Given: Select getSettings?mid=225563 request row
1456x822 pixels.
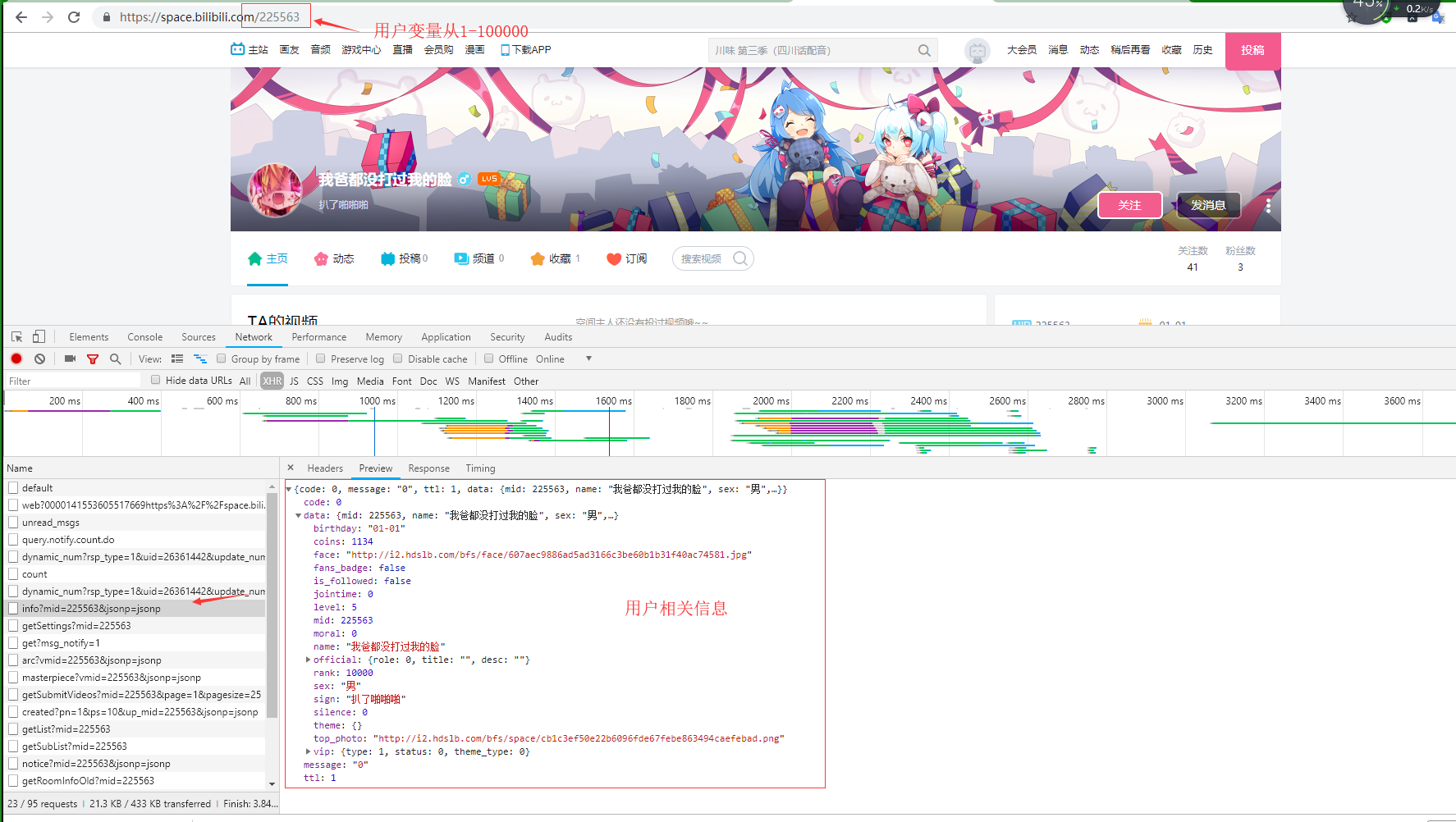Looking at the screenshot, I should [135, 625].
